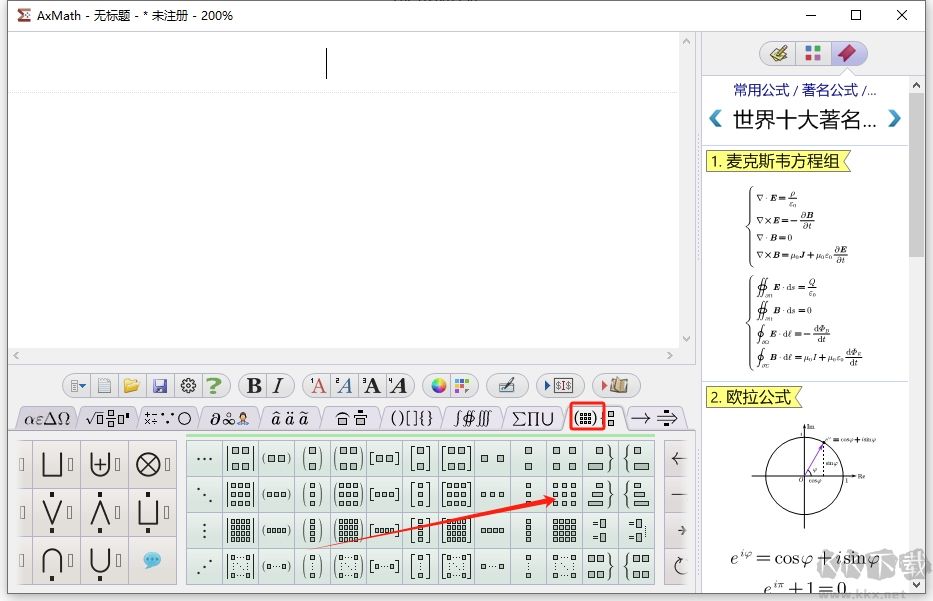Open the AxMath settings gear

(188, 385)
